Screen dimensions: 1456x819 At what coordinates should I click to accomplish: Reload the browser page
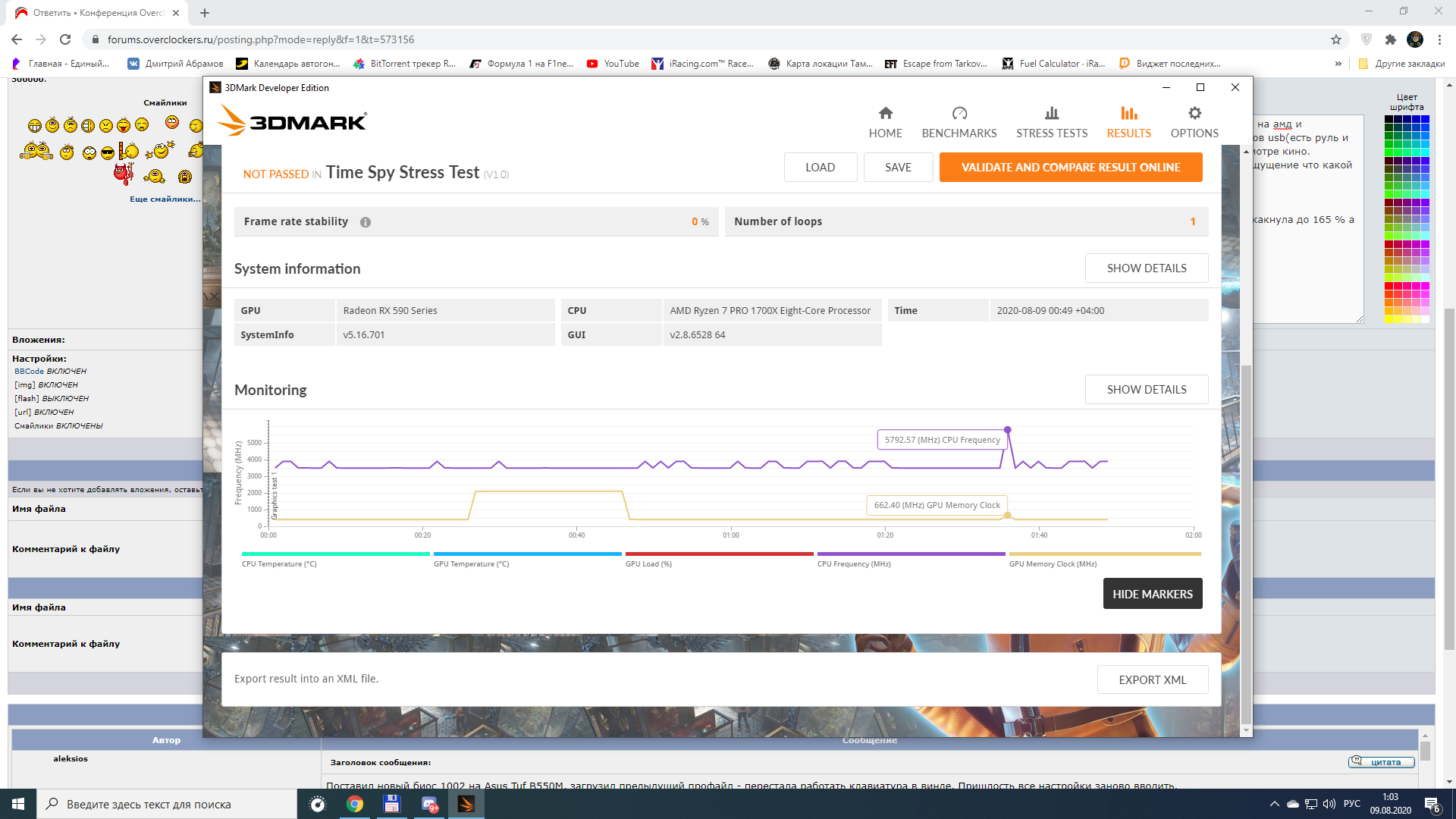tap(65, 39)
